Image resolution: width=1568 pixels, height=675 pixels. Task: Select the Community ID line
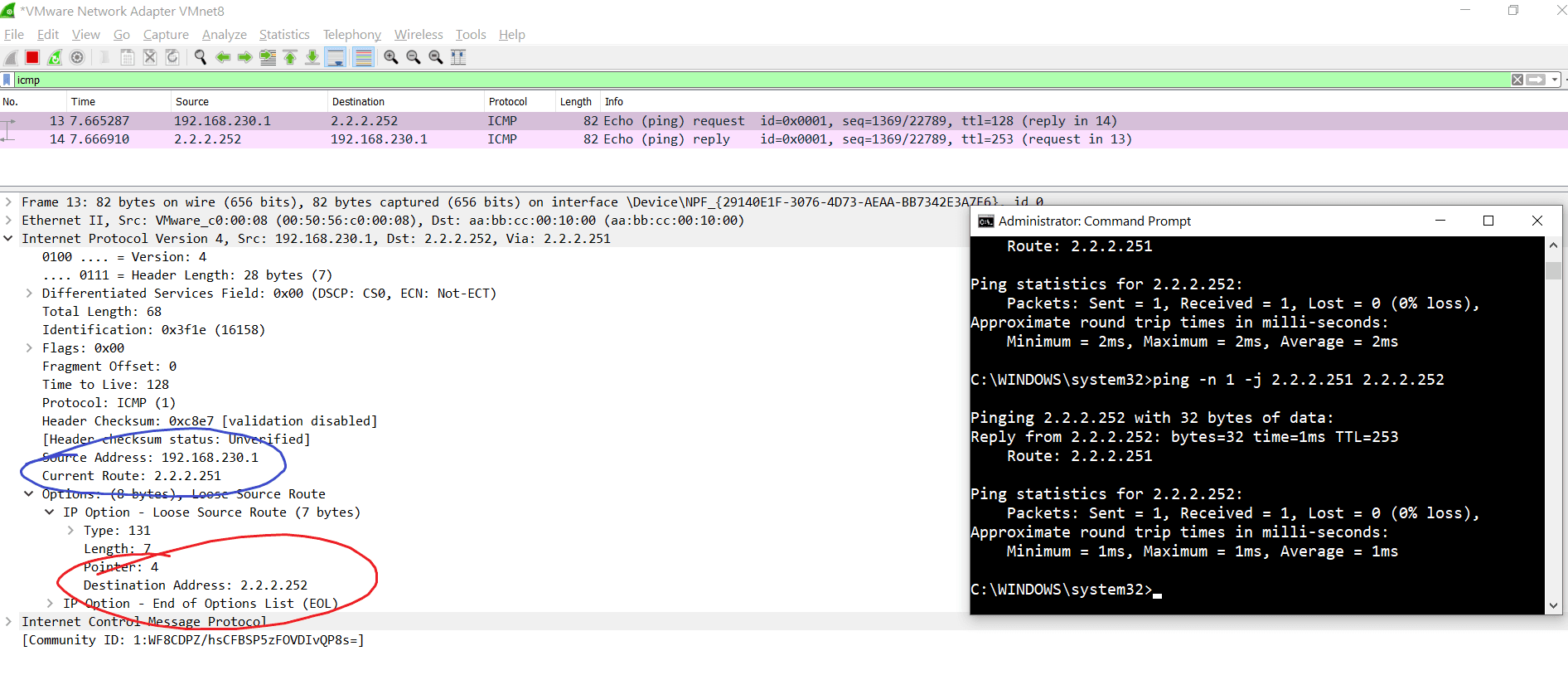(193, 640)
